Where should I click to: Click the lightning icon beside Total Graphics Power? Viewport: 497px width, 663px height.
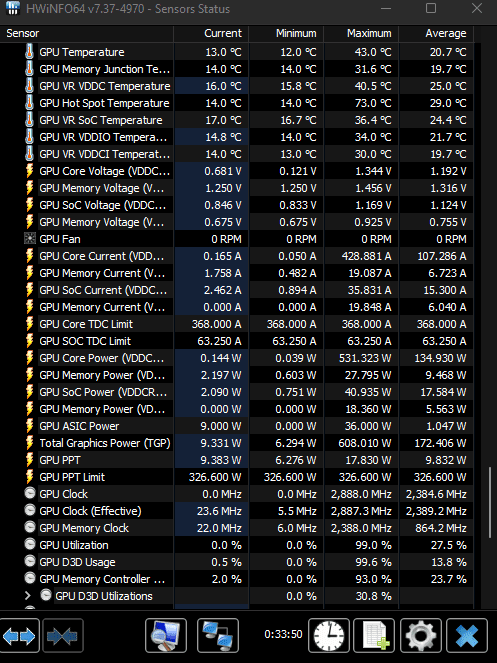coord(30,443)
